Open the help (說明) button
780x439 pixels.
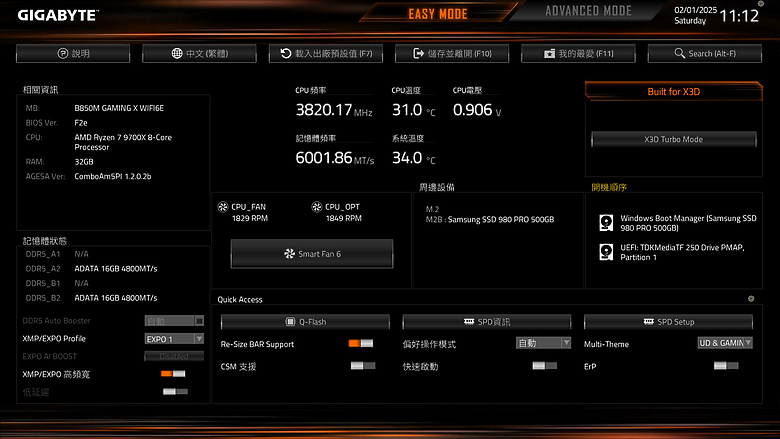point(73,53)
